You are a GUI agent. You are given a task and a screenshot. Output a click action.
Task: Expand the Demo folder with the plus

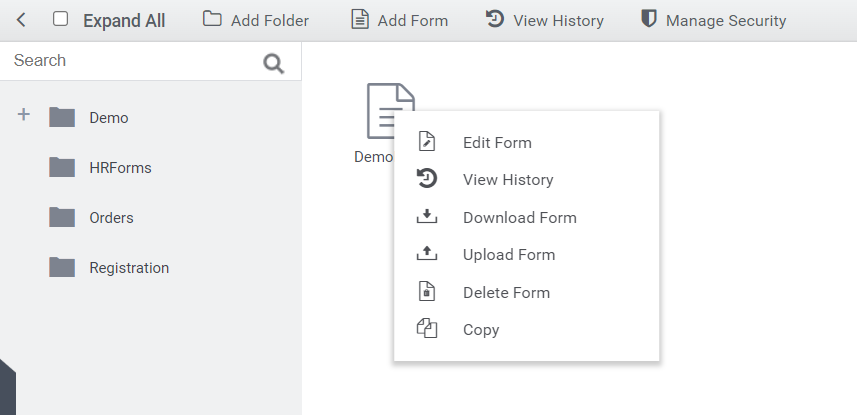(x=24, y=116)
